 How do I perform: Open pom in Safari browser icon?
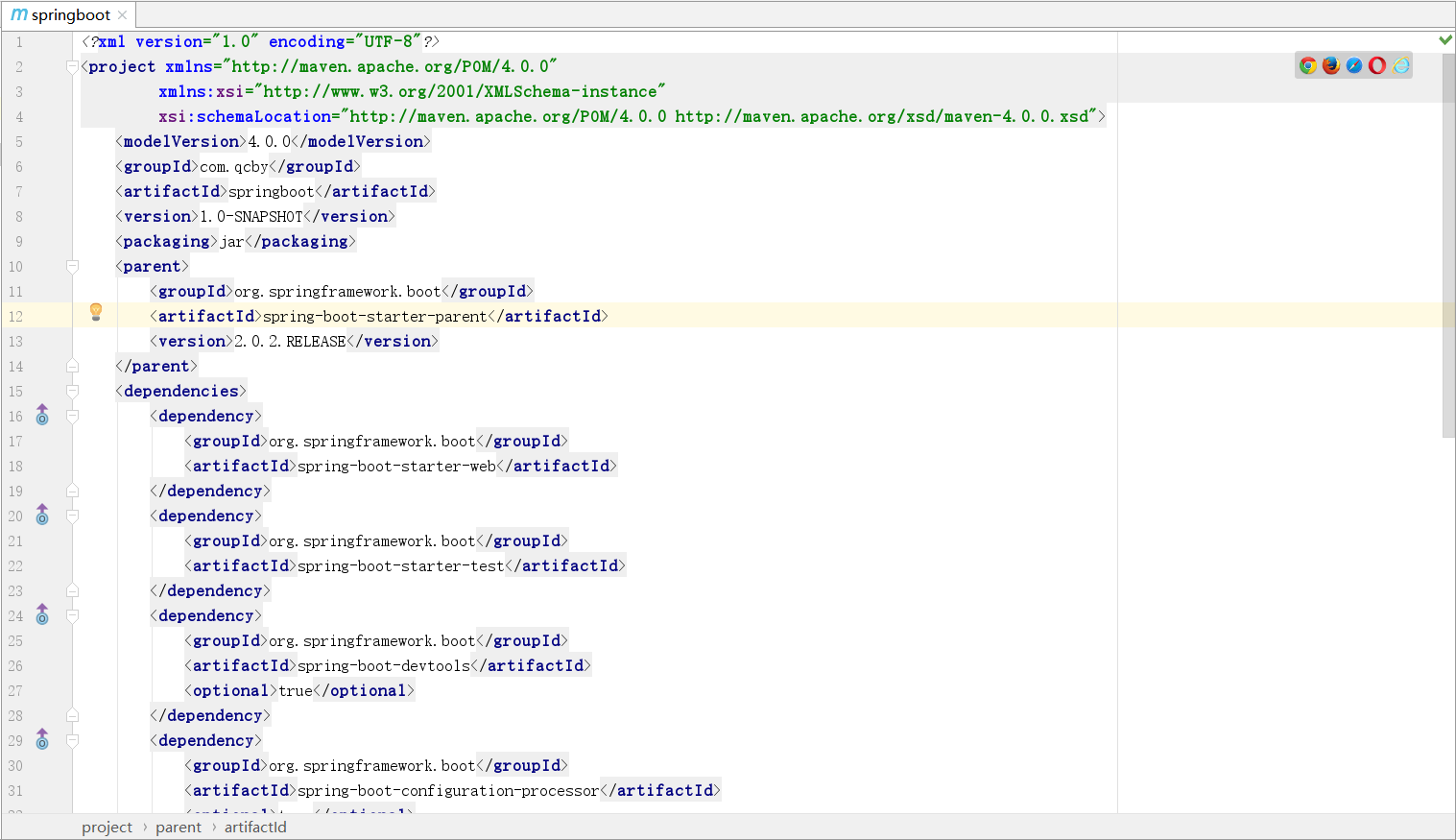pyautogui.click(x=1353, y=65)
